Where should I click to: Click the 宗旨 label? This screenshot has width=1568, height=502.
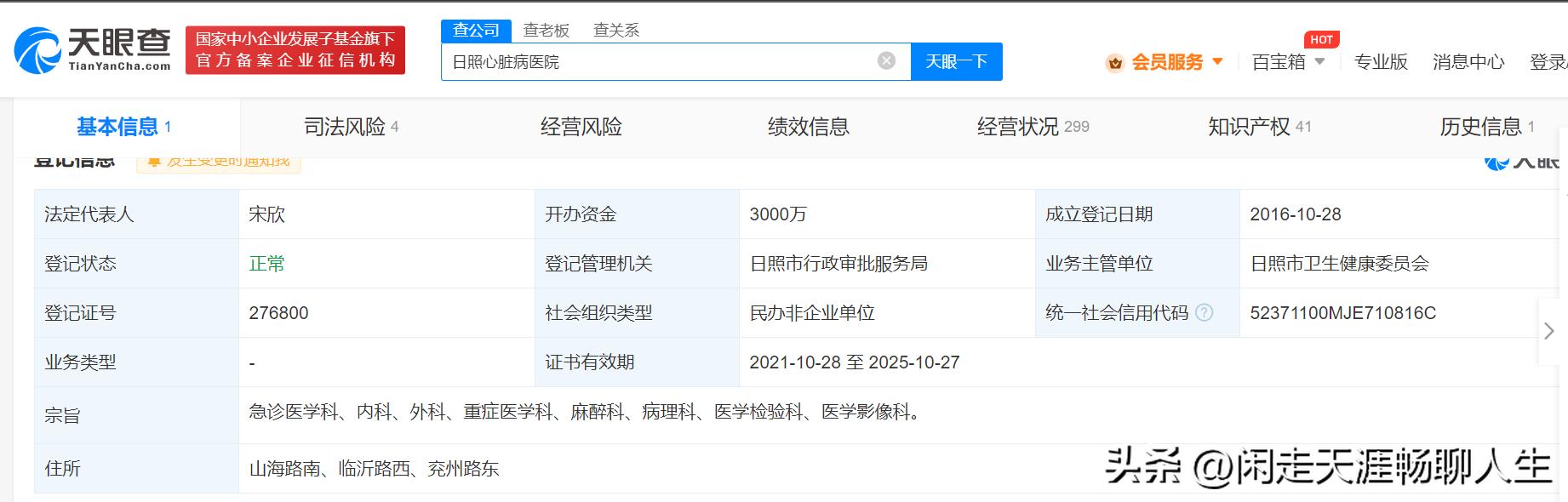[62, 416]
